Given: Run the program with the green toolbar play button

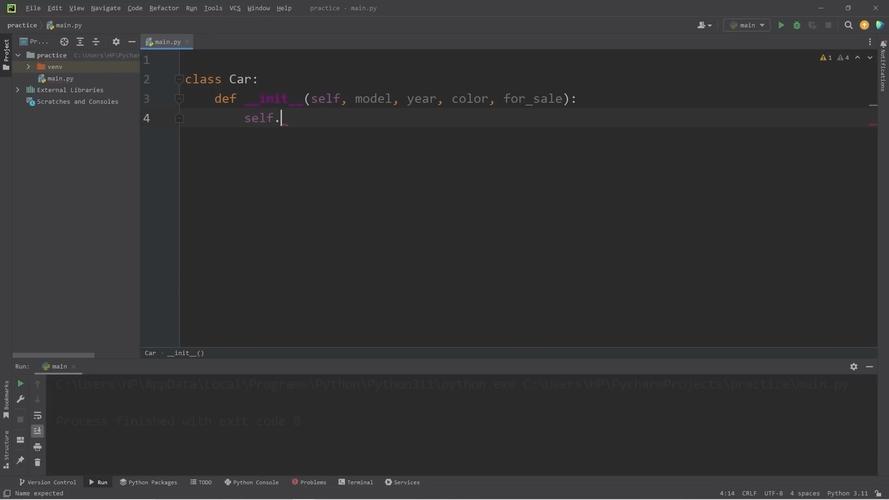Looking at the screenshot, I should coord(782,25).
